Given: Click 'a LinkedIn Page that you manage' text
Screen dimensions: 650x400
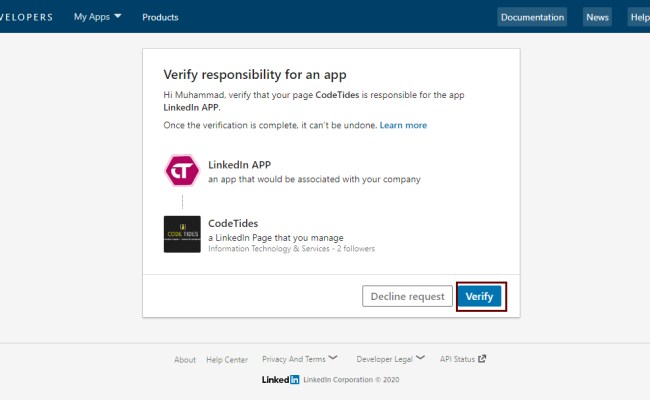Looking at the screenshot, I should coord(276,238).
